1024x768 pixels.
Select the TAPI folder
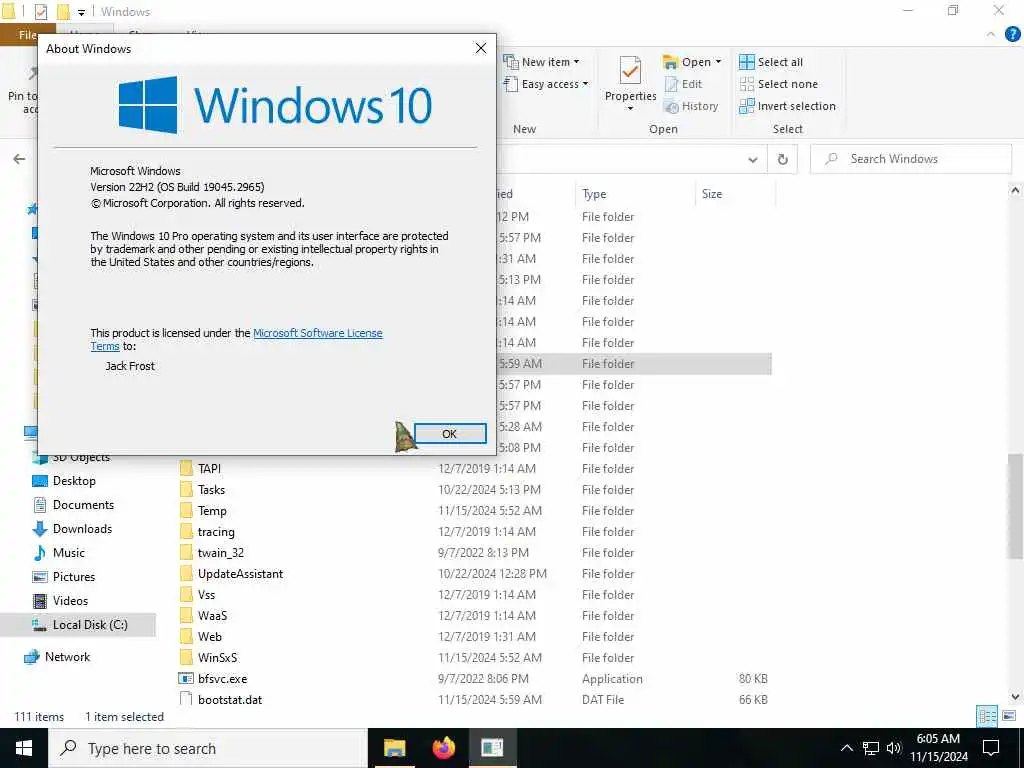pyautogui.click(x=210, y=469)
